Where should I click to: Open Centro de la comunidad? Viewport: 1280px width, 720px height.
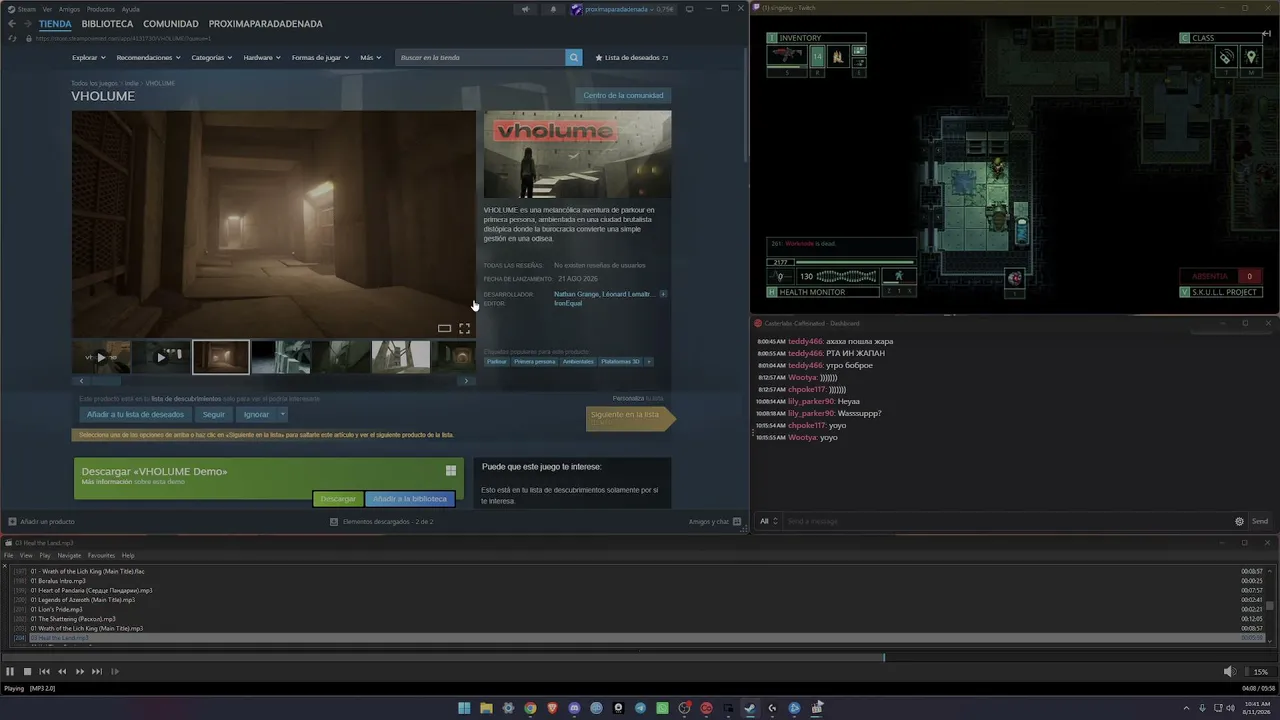pyautogui.click(x=623, y=95)
